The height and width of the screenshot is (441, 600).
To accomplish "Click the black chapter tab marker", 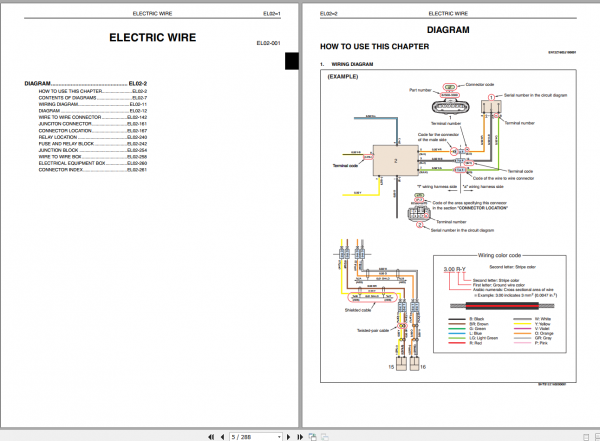I will point(292,61).
